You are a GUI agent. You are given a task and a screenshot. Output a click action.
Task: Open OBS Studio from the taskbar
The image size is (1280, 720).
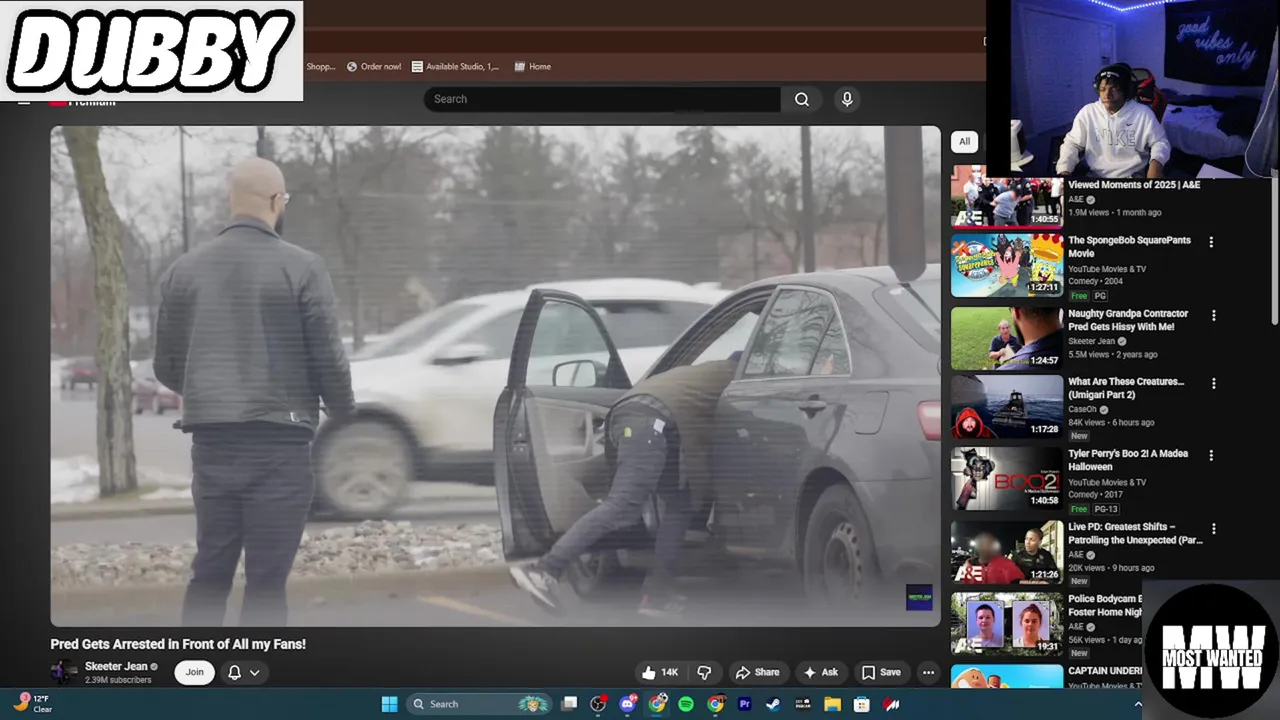coord(598,704)
